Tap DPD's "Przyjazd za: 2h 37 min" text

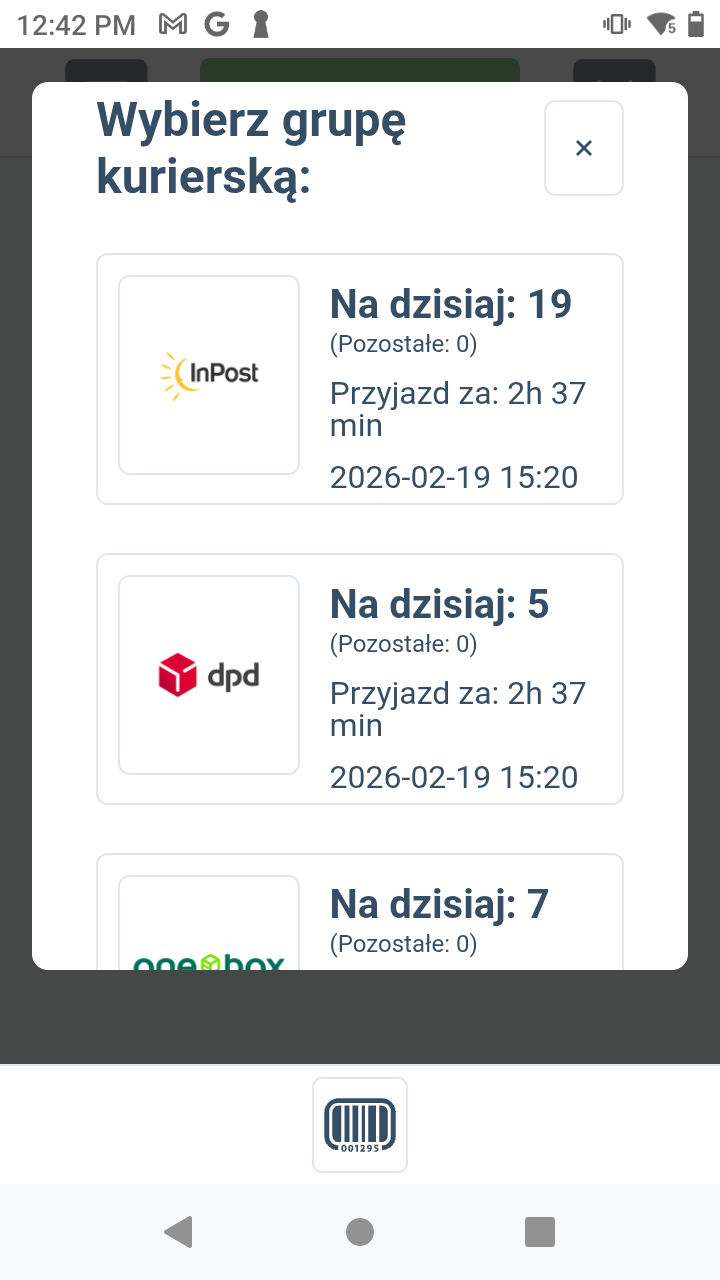[x=458, y=708]
